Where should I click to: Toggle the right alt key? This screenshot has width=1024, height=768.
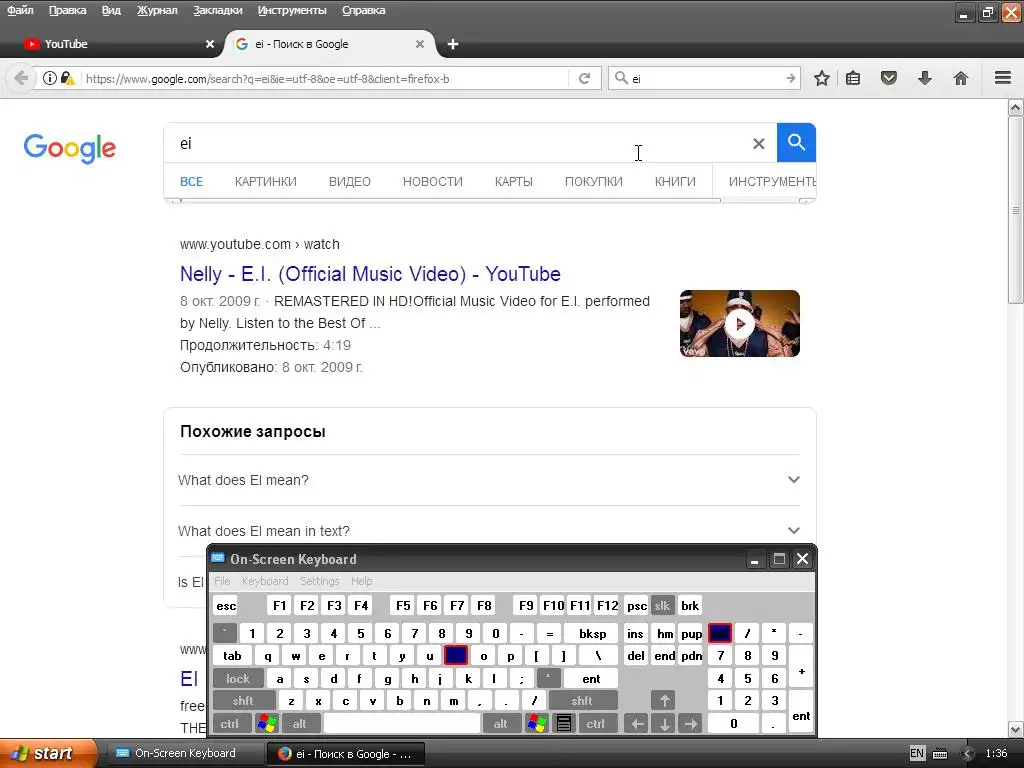(x=500, y=724)
